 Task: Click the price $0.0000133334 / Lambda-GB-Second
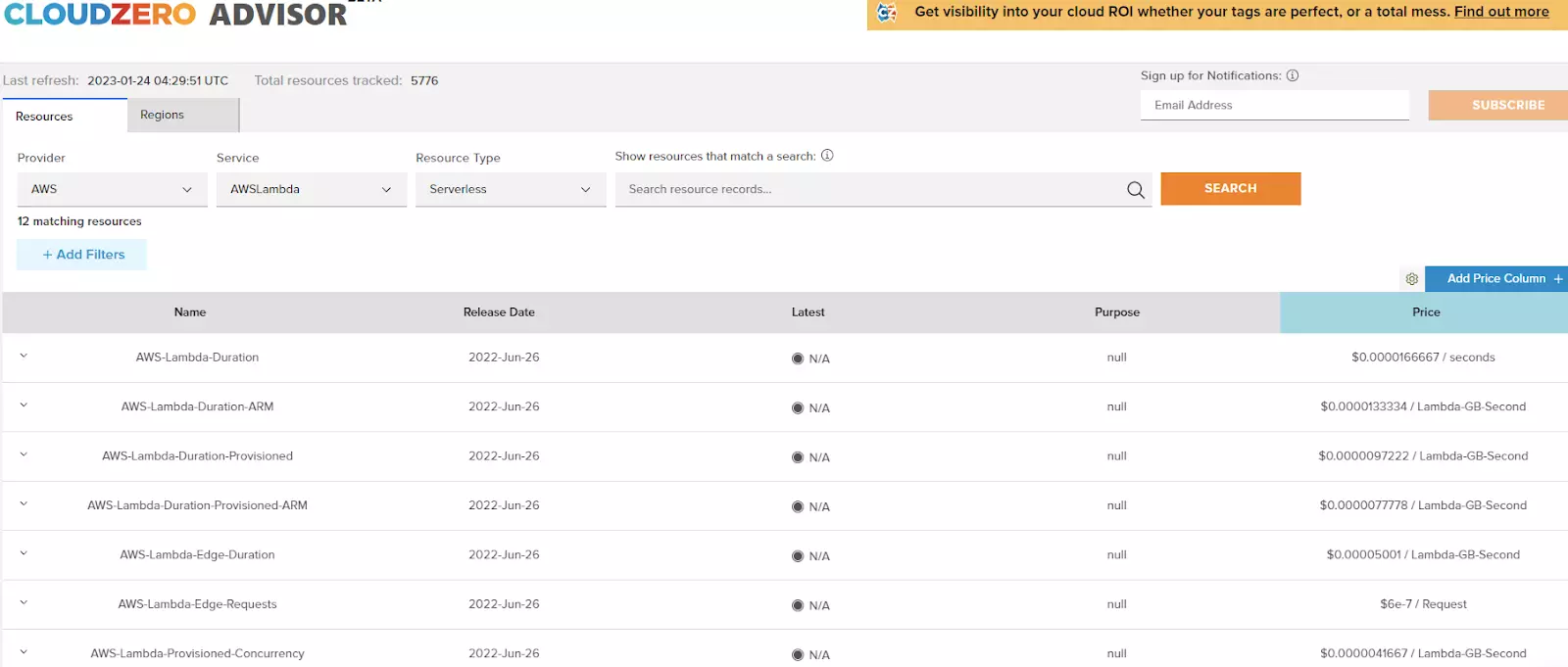click(x=1423, y=406)
